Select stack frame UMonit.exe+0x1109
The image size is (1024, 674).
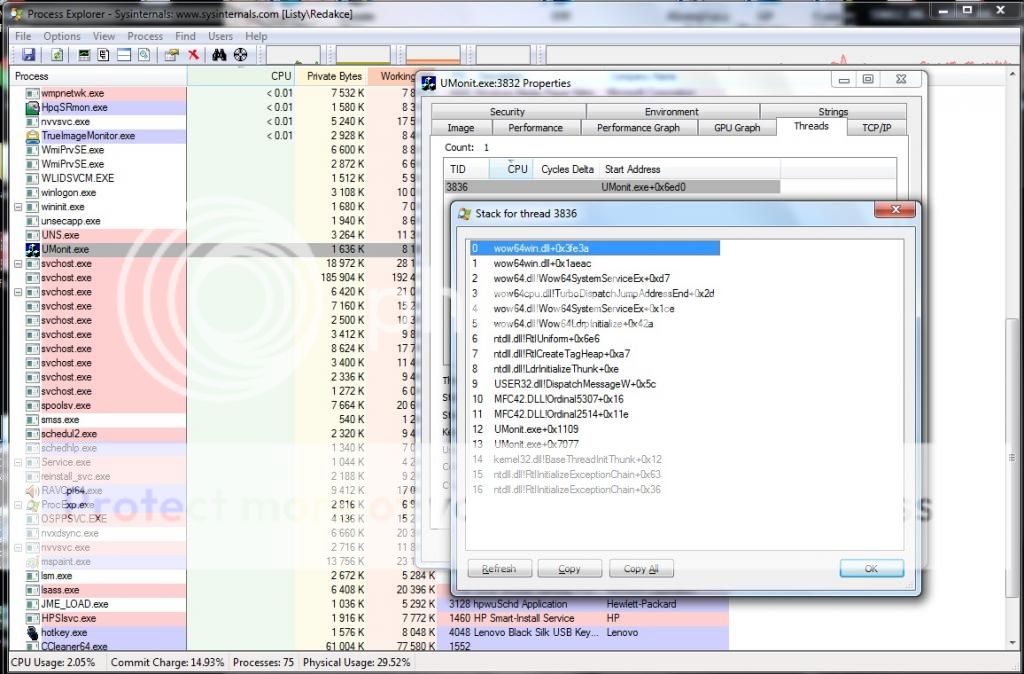tap(595, 430)
